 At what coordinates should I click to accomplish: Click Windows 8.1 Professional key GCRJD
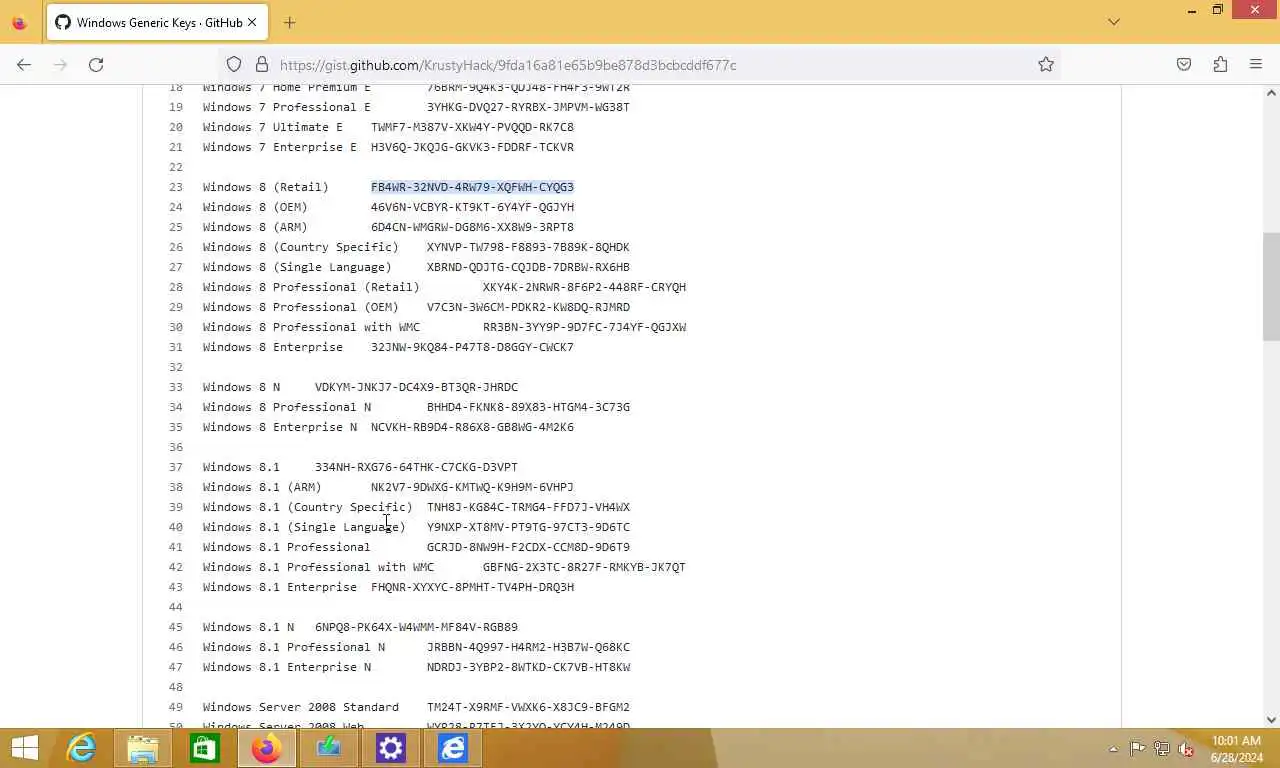(528, 547)
